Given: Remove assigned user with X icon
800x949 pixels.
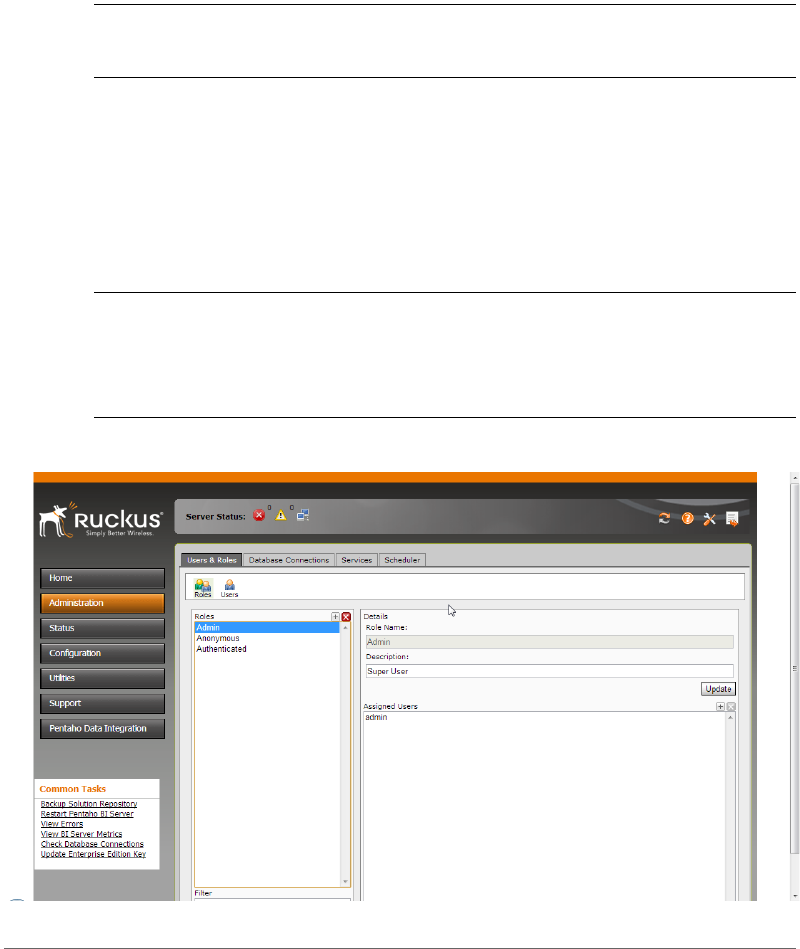Looking at the screenshot, I should click(x=731, y=706).
